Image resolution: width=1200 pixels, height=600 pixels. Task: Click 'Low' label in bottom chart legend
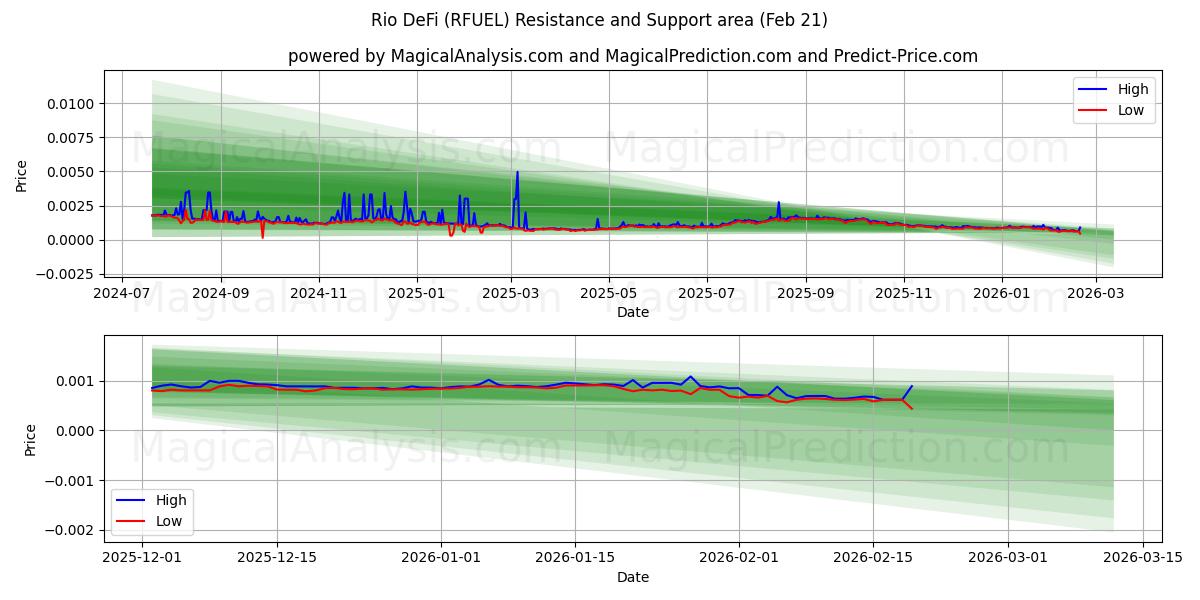click(169, 521)
